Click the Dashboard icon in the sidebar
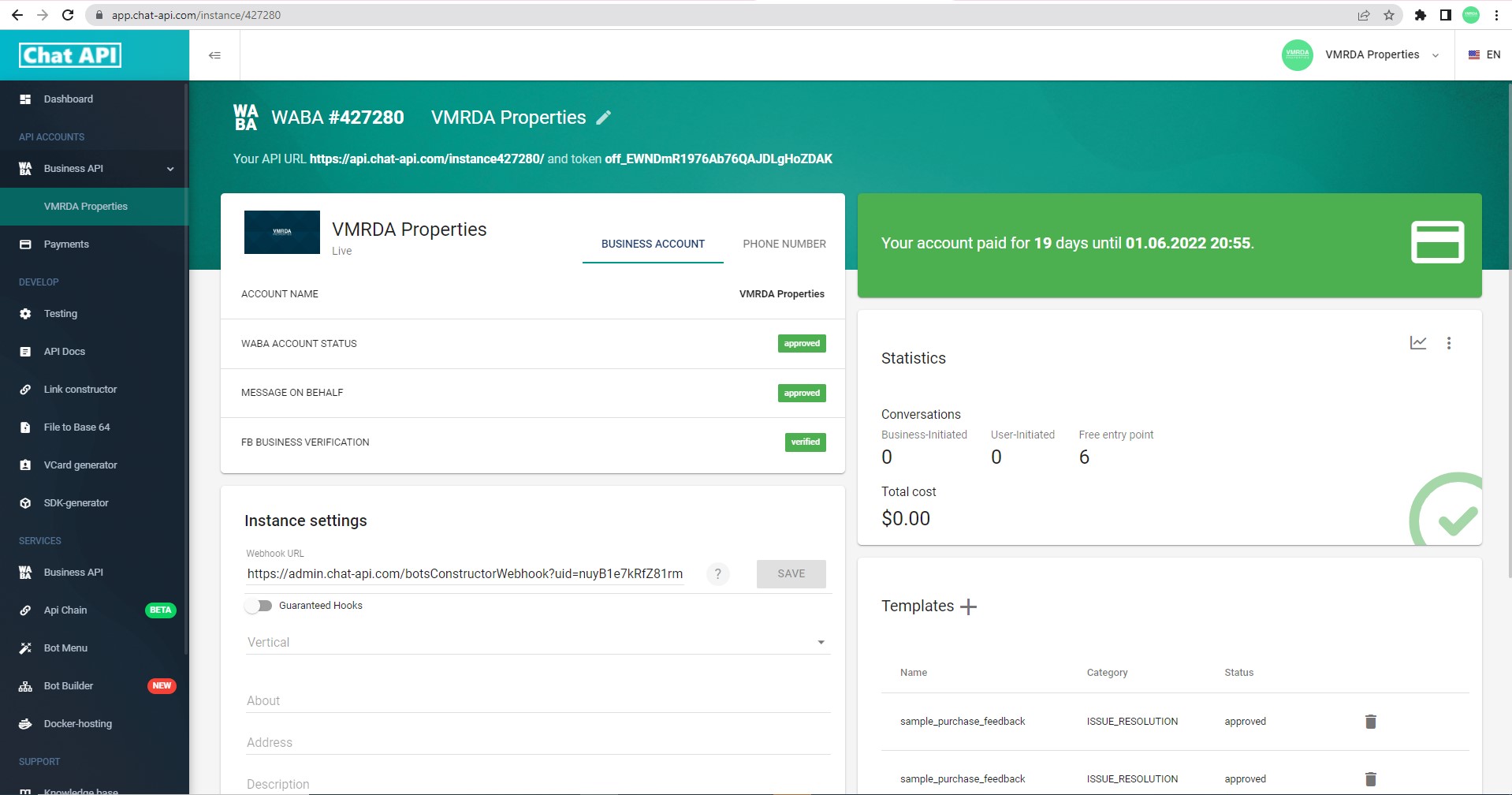The image size is (1512, 795). 25,99
